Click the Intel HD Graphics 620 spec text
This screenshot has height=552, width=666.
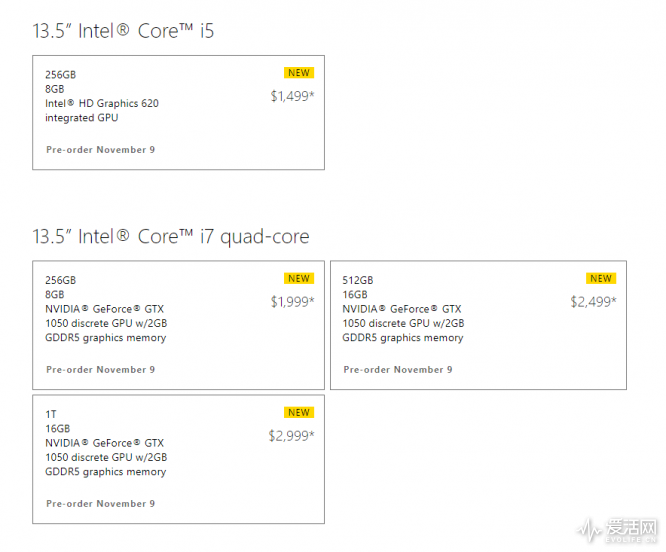(102, 103)
